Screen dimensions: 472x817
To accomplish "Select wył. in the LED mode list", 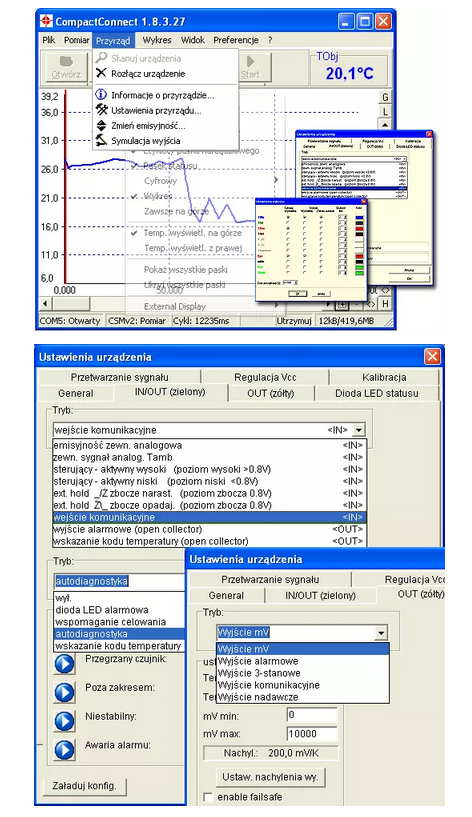I will click(119, 598).
